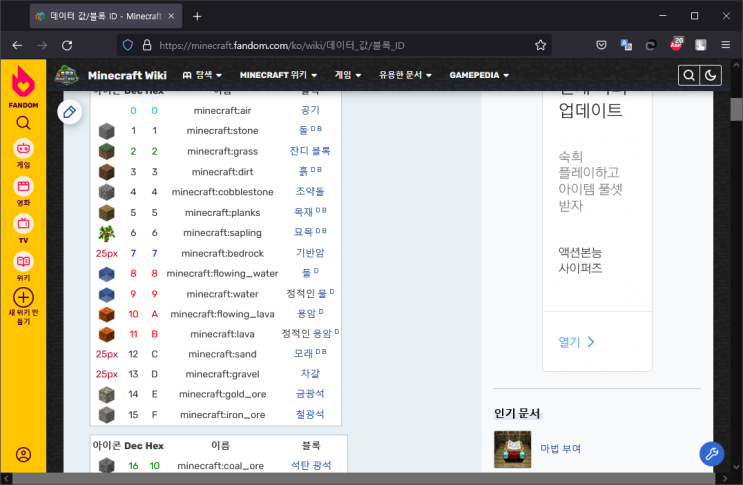Click the grass block icon
This screenshot has height=485, width=743.
[107, 151]
